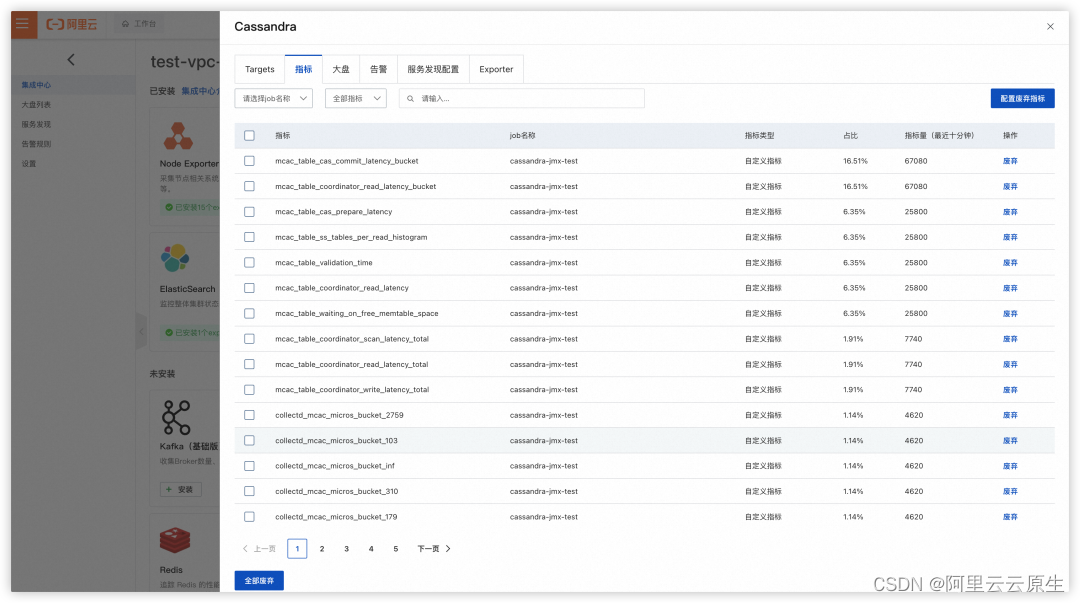Click 废弃 for mcac_table_coordinator_write_latency_total
This screenshot has height=603, width=1080.
tap(1010, 390)
